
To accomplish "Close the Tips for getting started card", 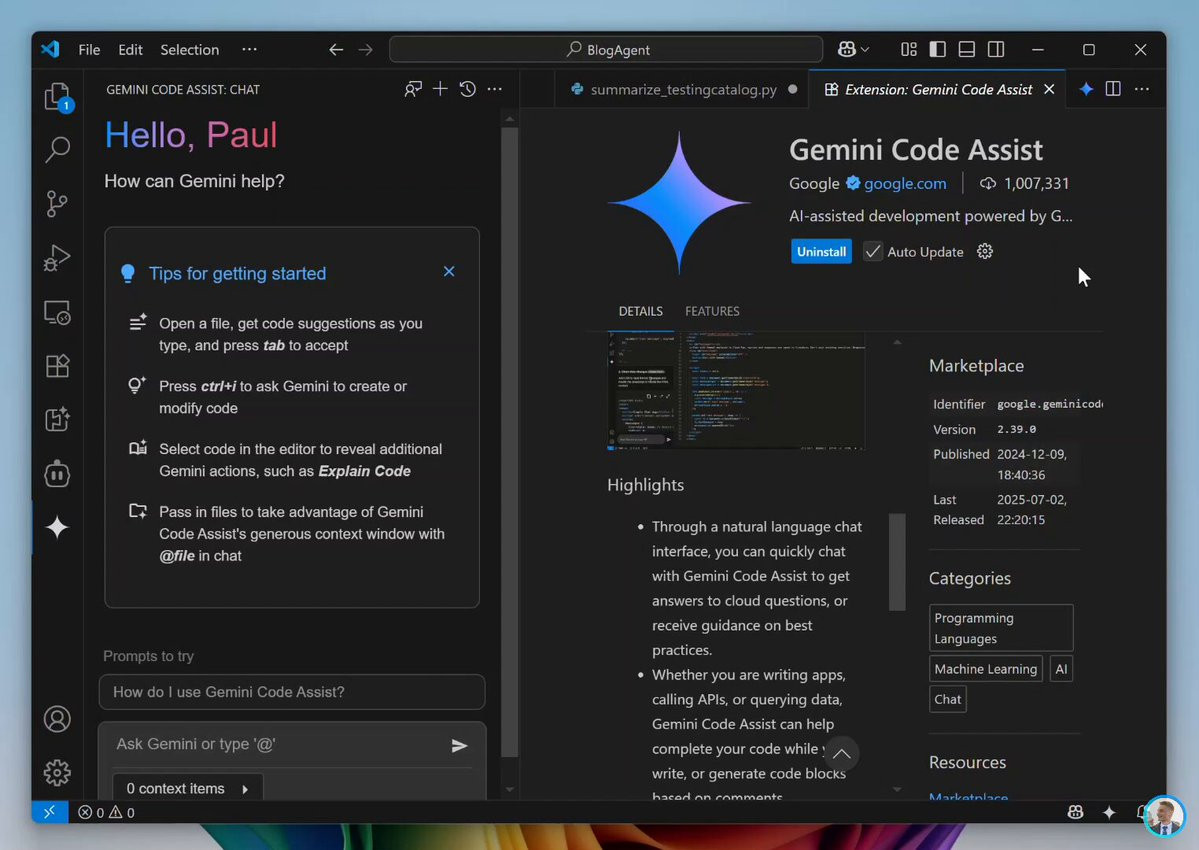I will click(449, 271).
